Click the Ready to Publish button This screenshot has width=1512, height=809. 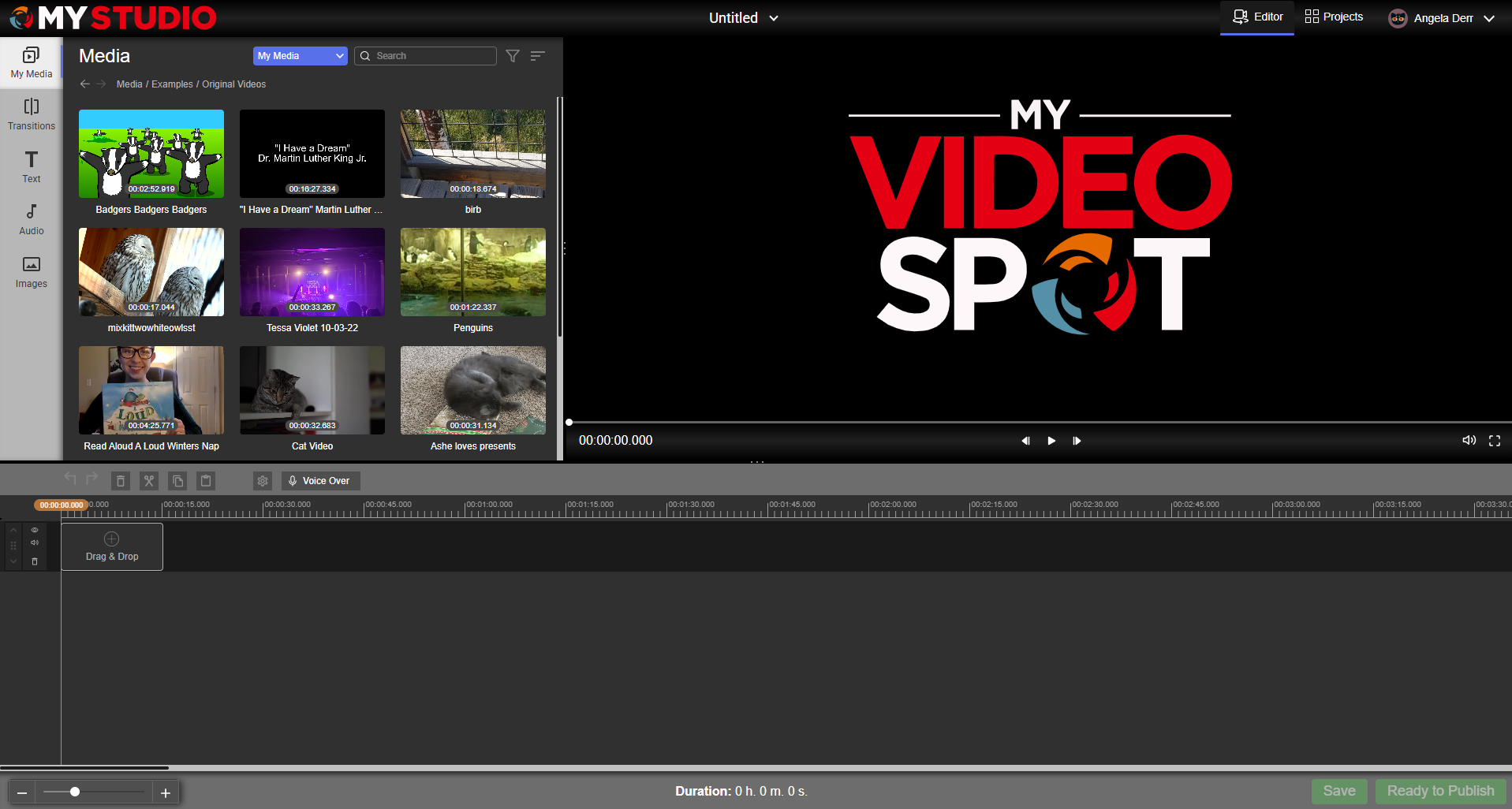[x=1440, y=791]
